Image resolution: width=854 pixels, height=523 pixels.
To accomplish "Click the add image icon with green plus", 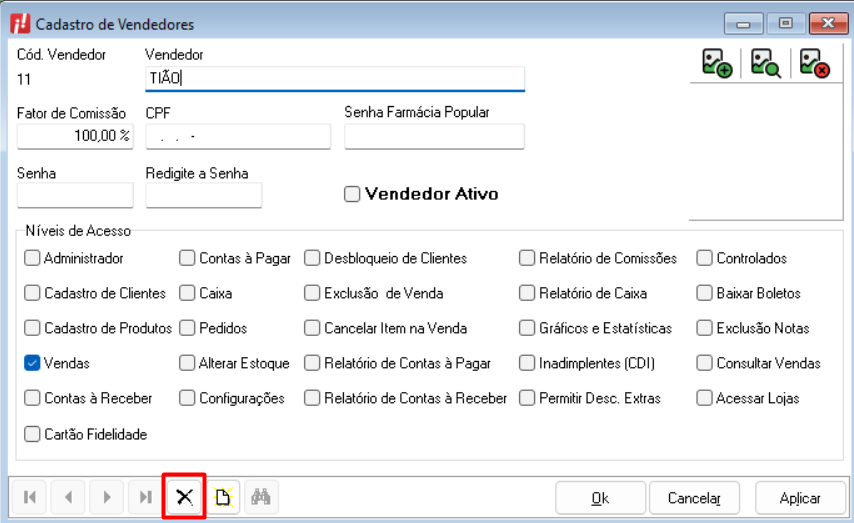I will (716, 63).
